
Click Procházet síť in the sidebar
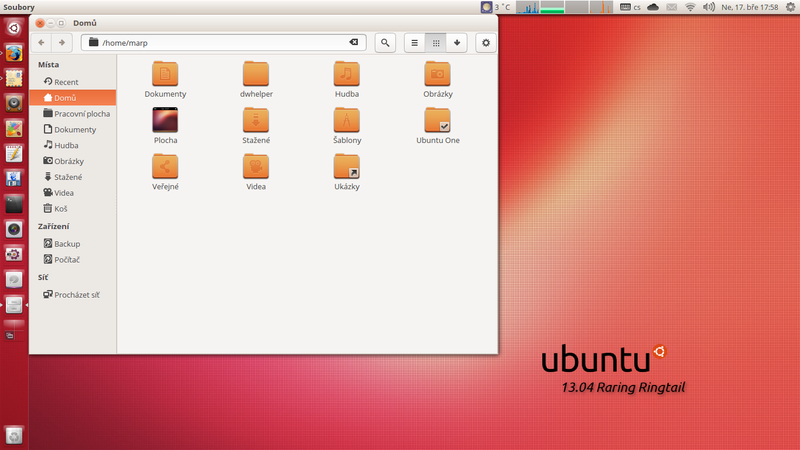tap(72, 294)
